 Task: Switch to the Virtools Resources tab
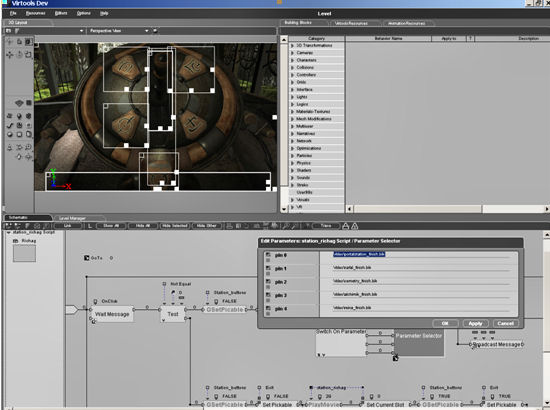(x=351, y=23)
